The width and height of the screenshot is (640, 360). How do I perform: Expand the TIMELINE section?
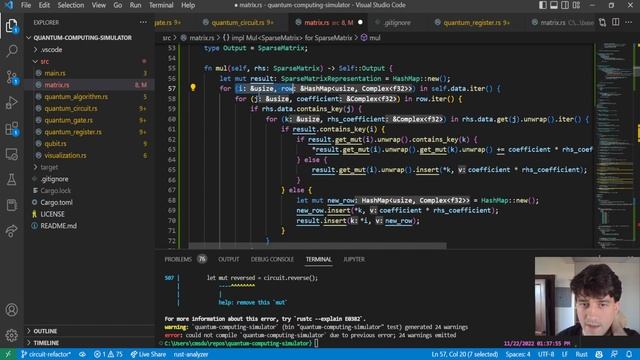point(46,343)
